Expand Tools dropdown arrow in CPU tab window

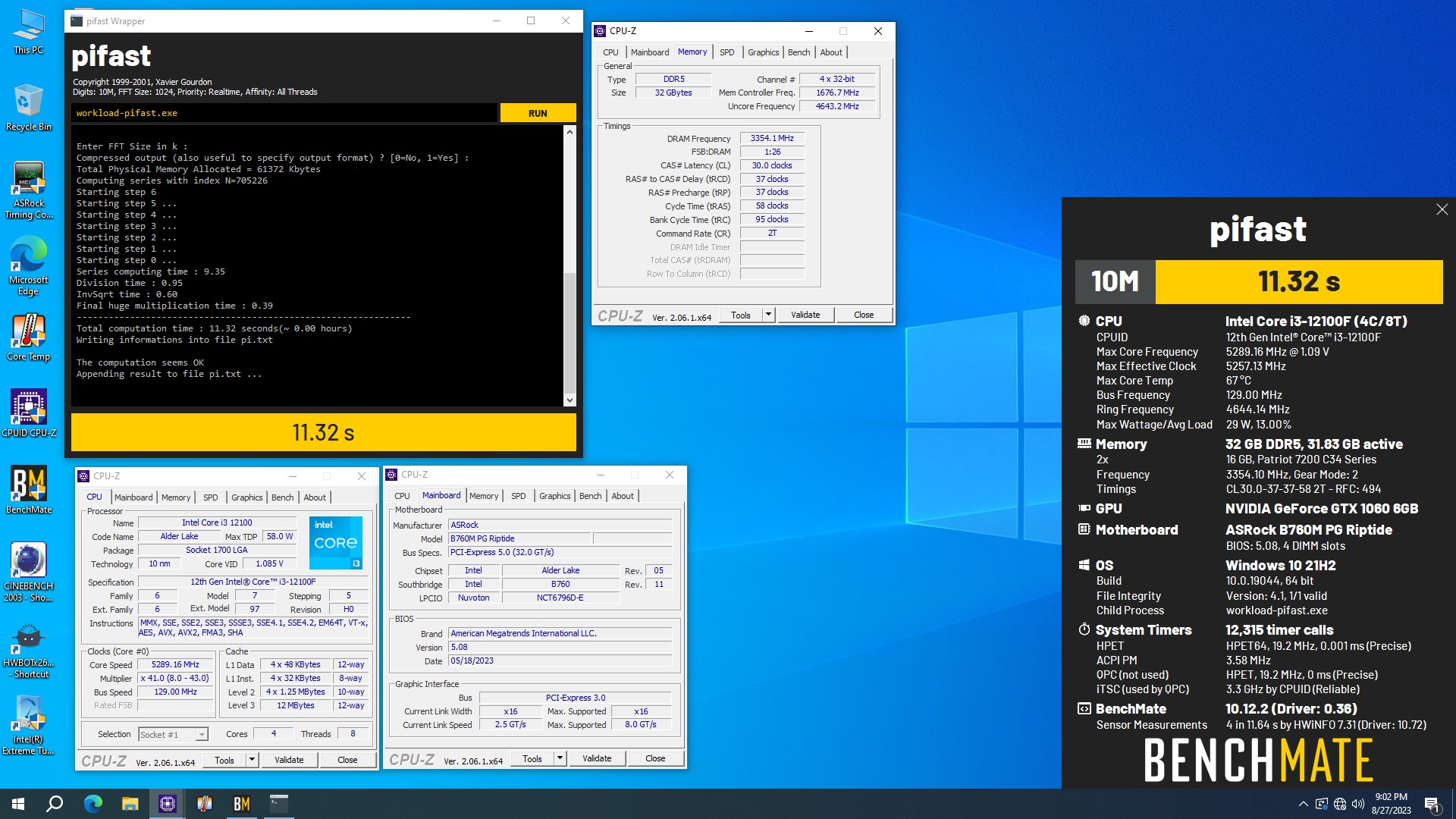252,760
